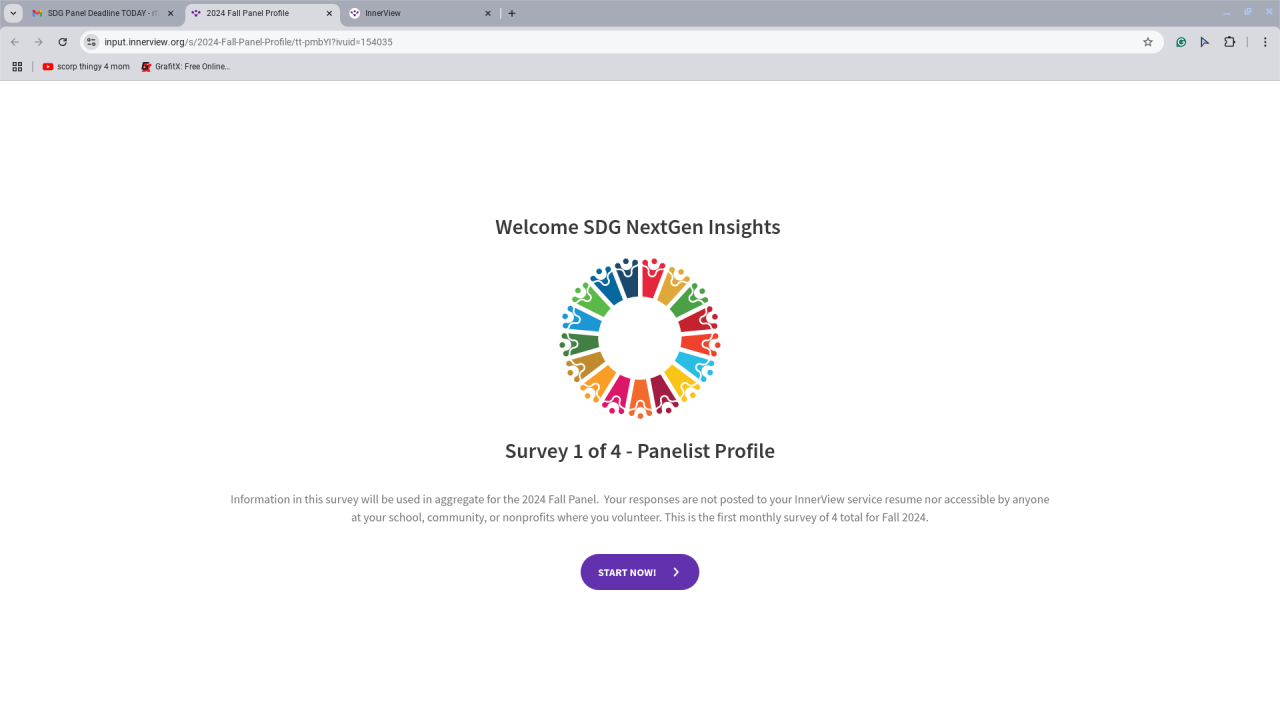Viewport: 1280px width, 720px height.
Task: Open the Chrome three-dot menu
Action: (x=1265, y=42)
